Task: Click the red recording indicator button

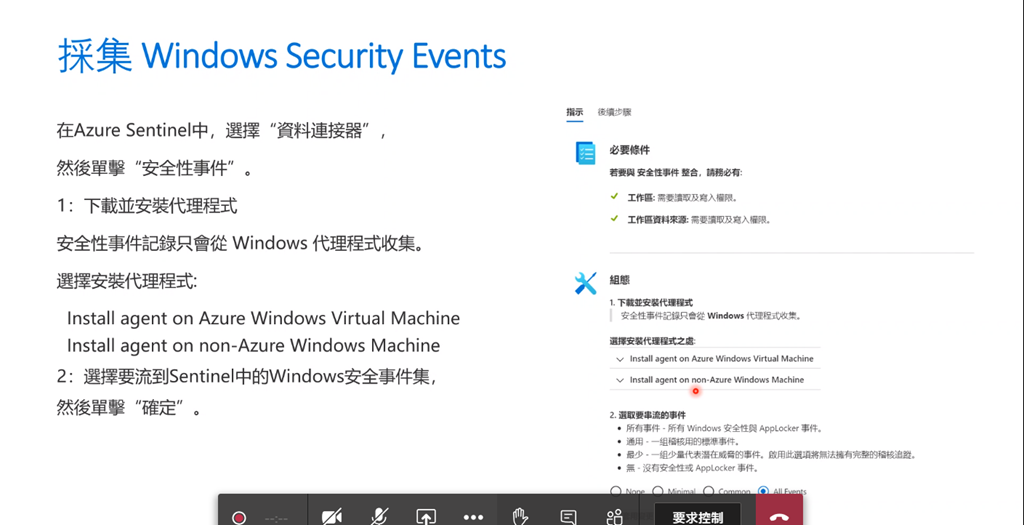Action: pos(240,518)
